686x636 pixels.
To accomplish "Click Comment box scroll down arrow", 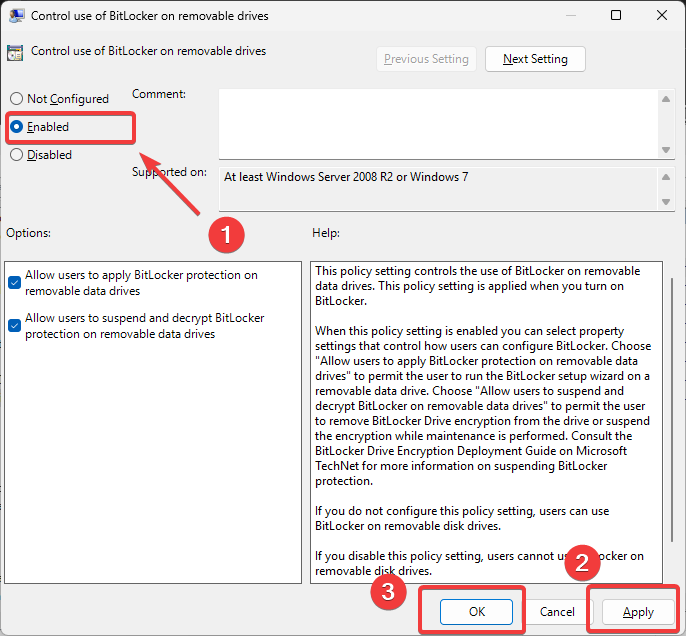I will coord(666,150).
